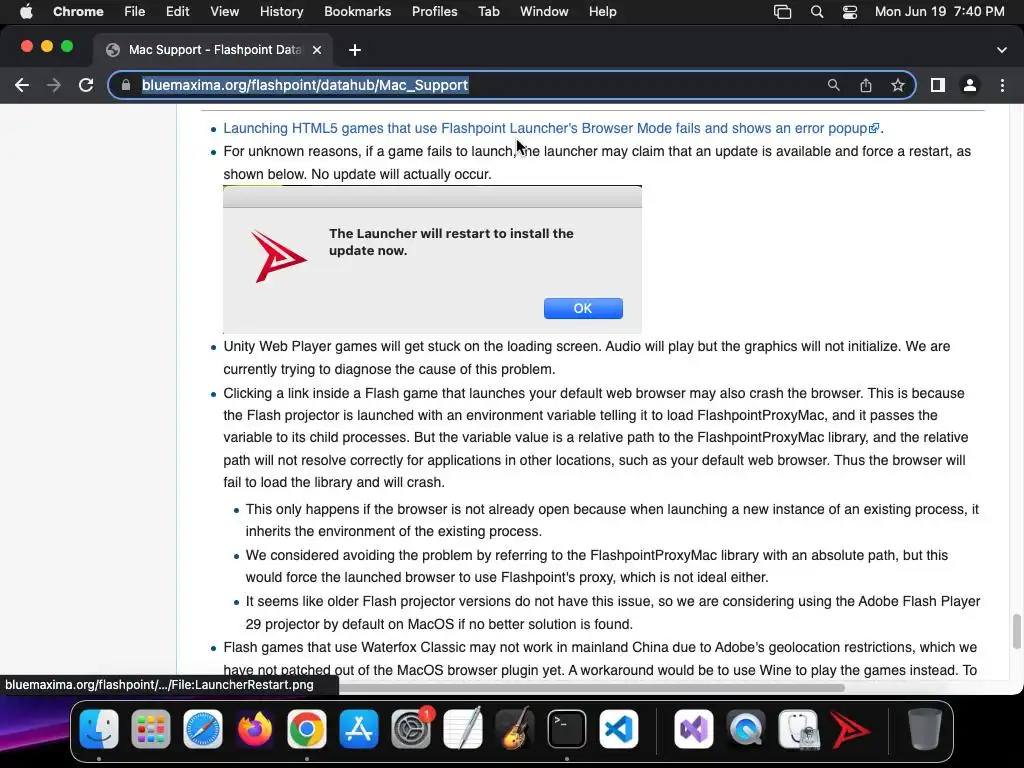Open Disk Utility from the Dock

pyautogui.click(x=798, y=729)
